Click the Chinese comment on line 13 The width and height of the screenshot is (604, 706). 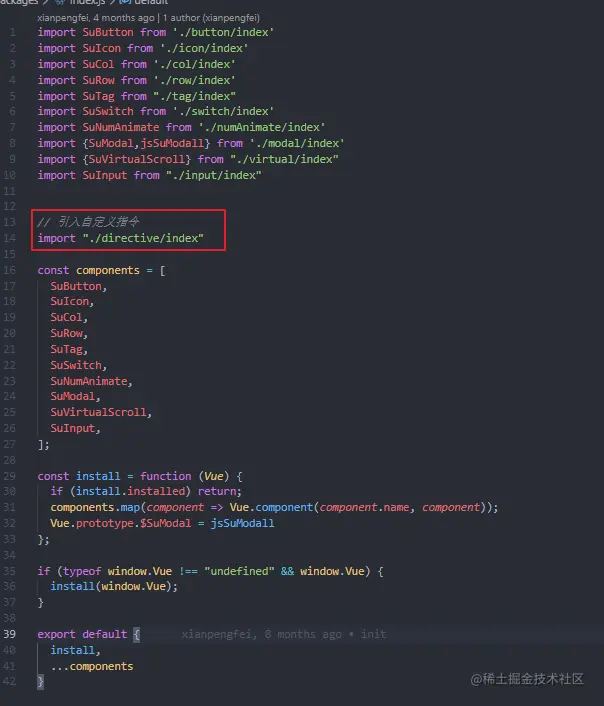88,222
